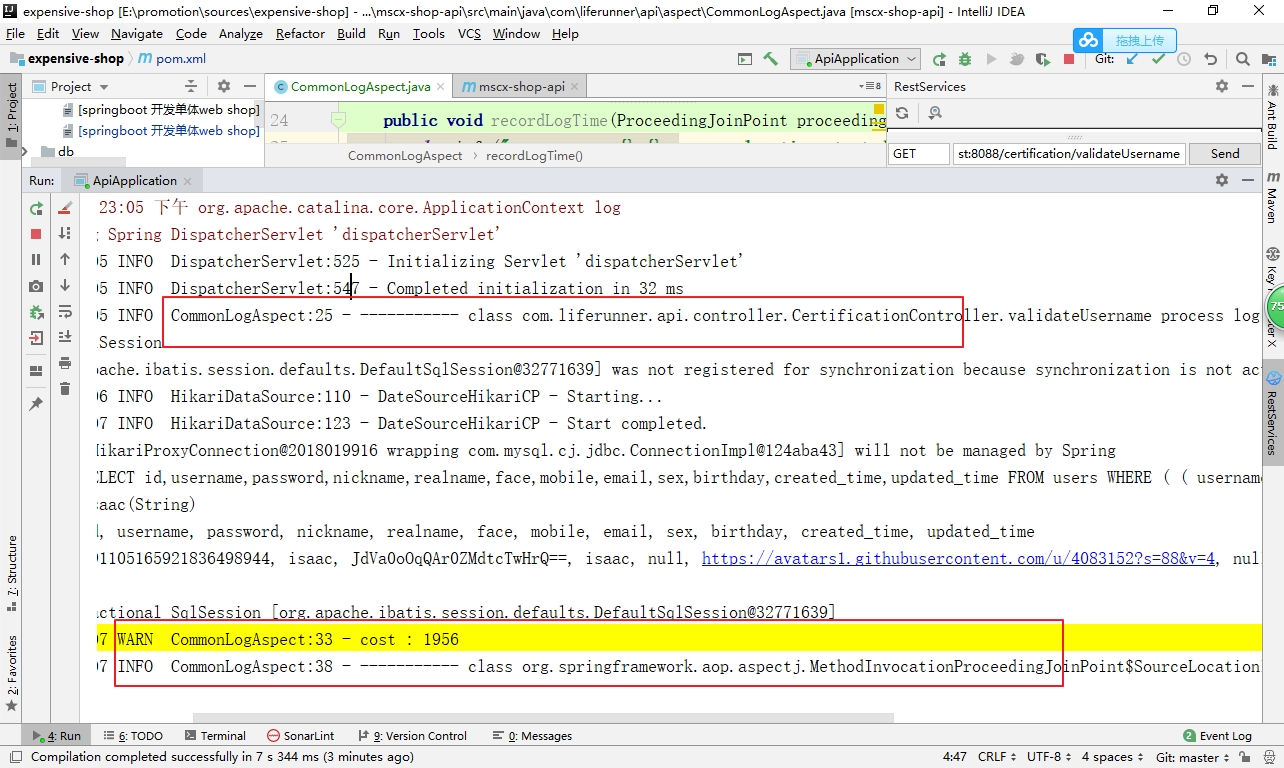Hide the Run tool window
This screenshot has width=1284, height=768.
pos(1247,180)
